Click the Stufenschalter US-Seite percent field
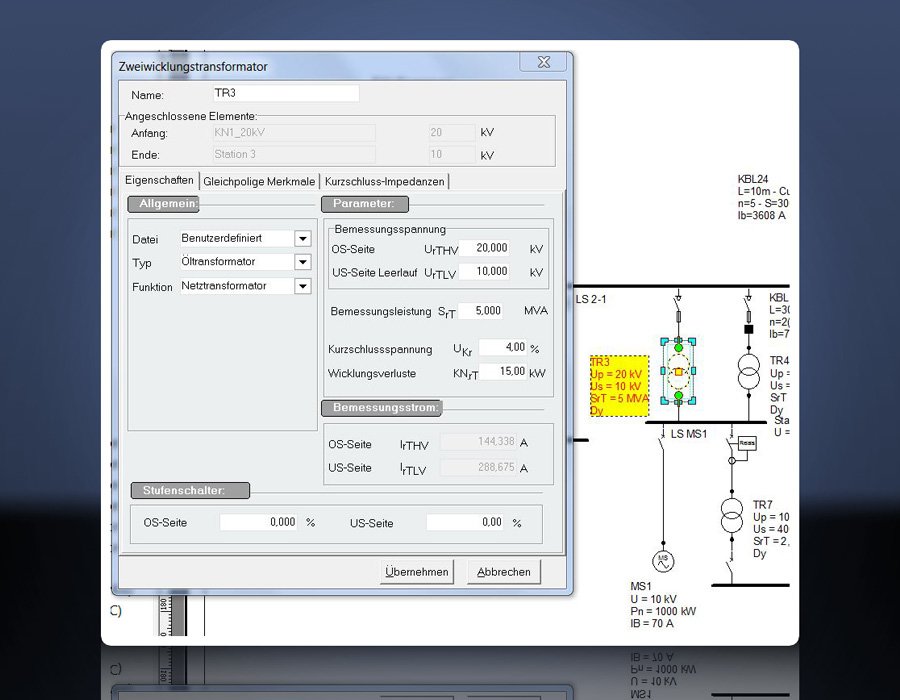Image resolution: width=900 pixels, height=700 pixels. [x=465, y=522]
